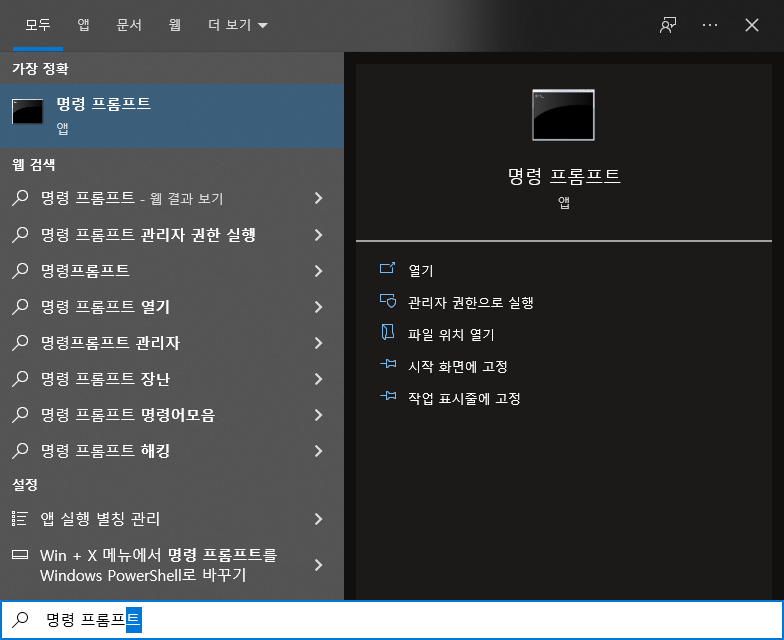The width and height of the screenshot is (784, 640).
Task: Click pin icon beside 시작 화면에 고정
Action: click(x=388, y=364)
